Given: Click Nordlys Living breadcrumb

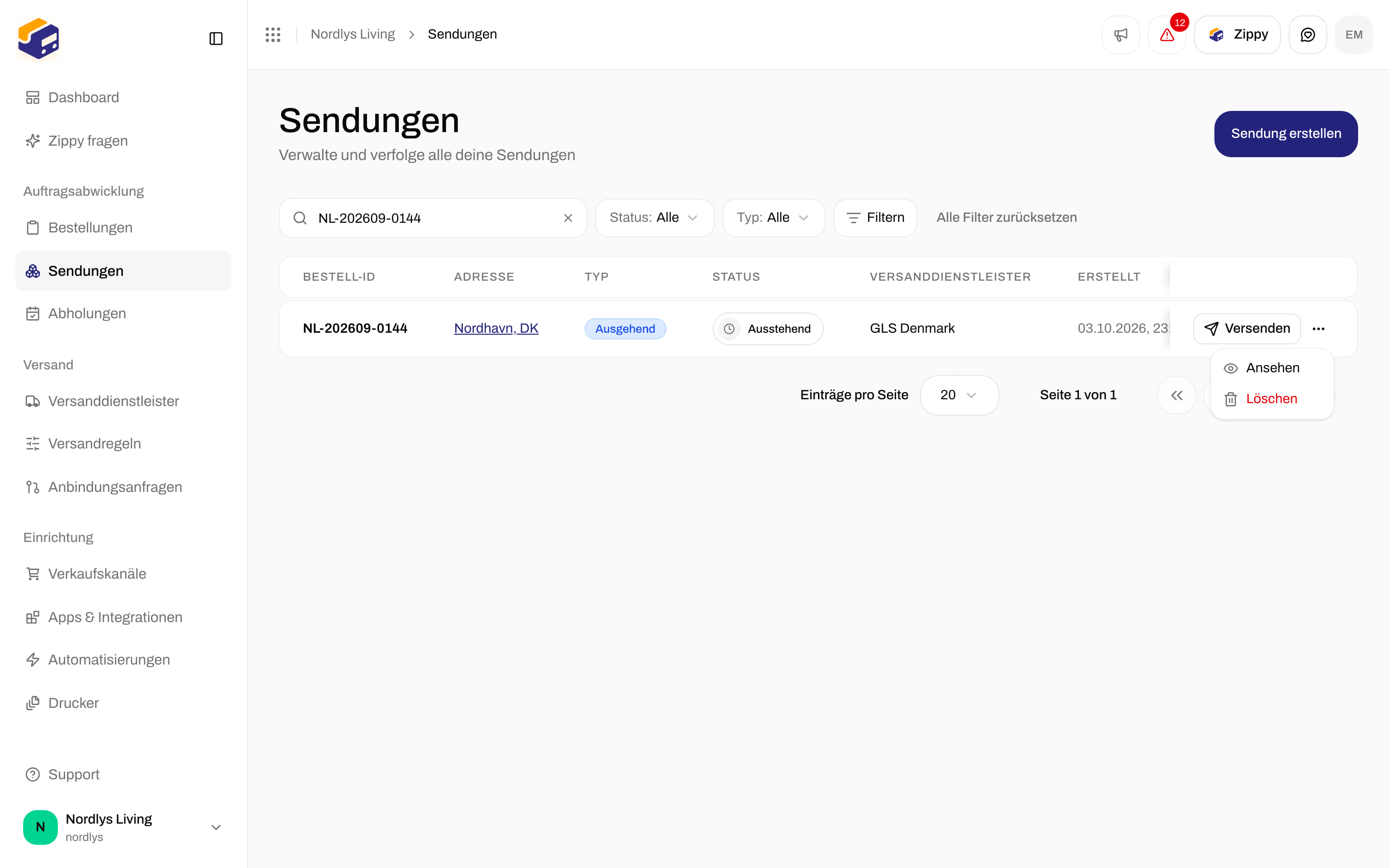Looking at the screenshot, I should click(x=353, y=34).
